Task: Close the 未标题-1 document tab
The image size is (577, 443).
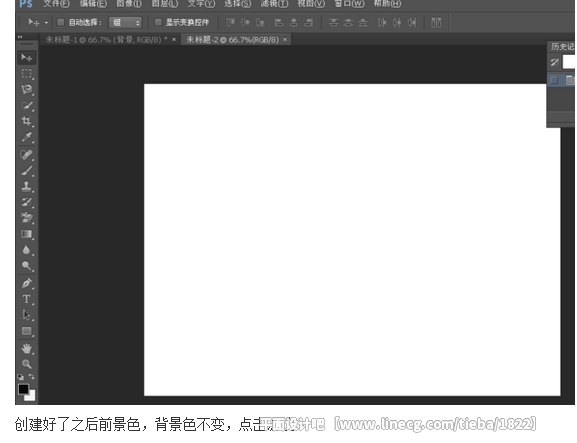Action: tap(174, 39)
